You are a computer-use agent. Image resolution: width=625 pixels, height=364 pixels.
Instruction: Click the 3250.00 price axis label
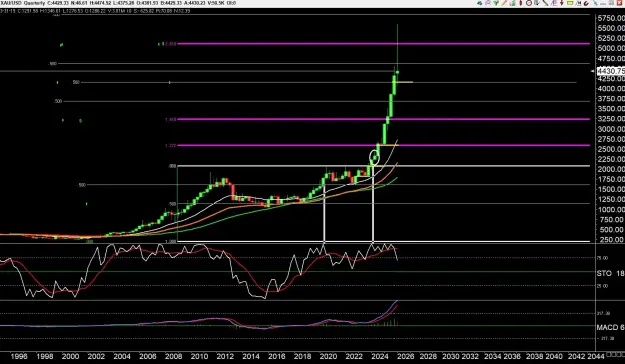(x=611, y=119)
